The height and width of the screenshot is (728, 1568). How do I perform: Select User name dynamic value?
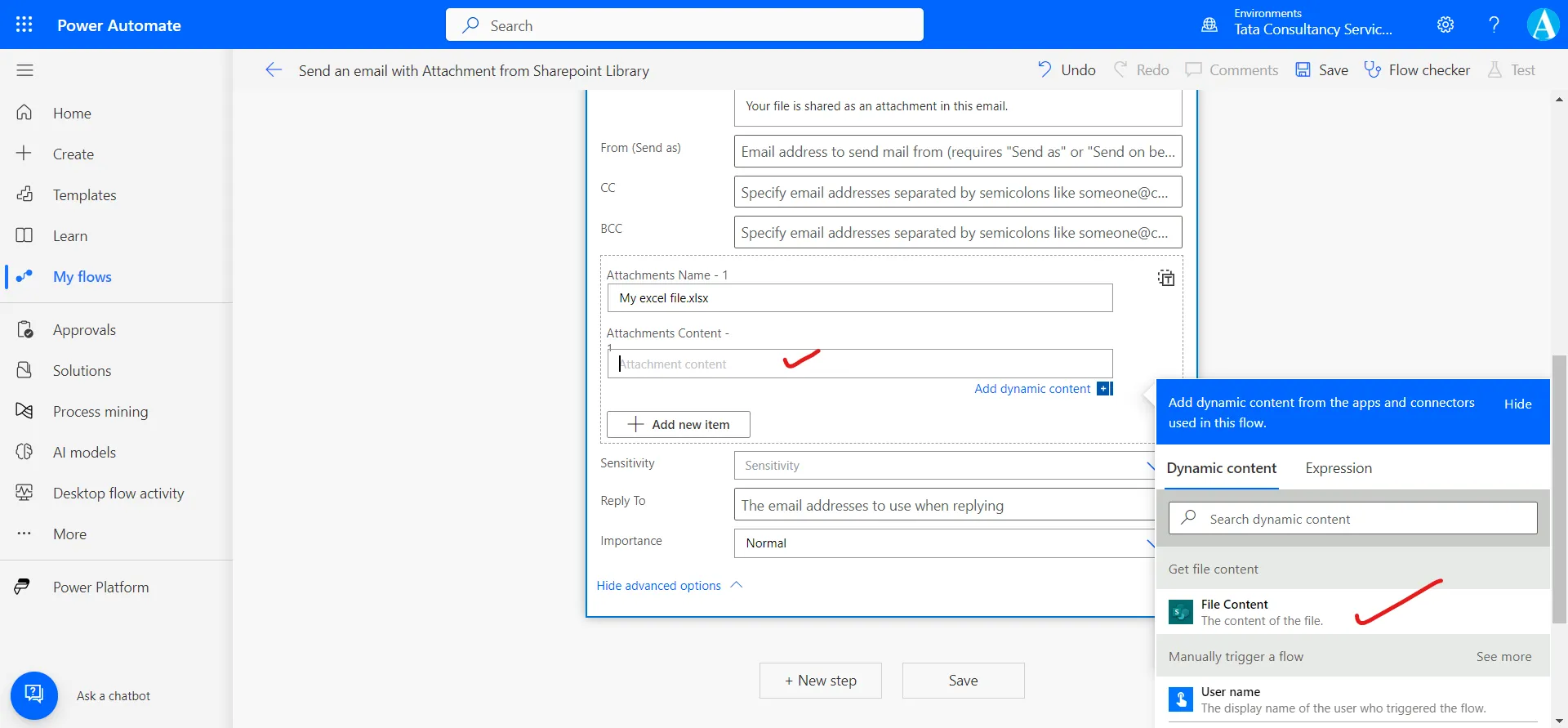[x=1353, y=699]
